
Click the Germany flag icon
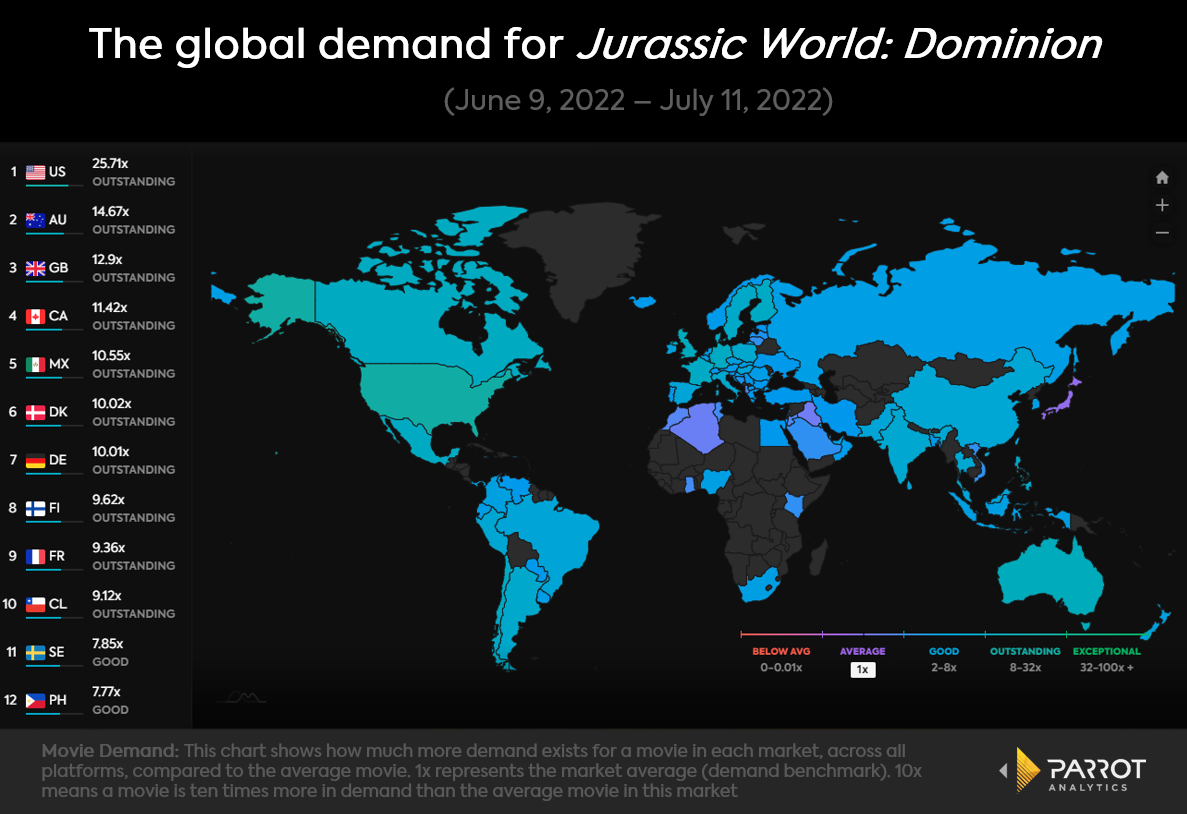[36, 460]
